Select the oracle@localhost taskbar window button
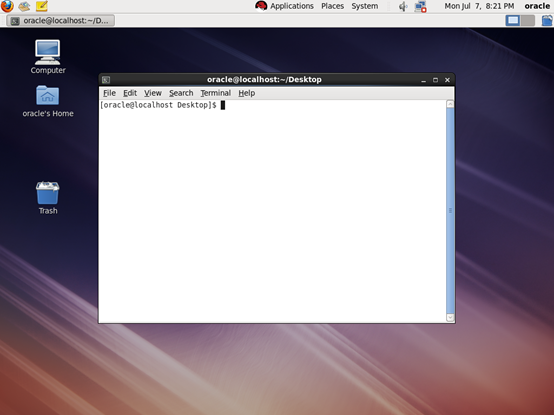This screenshot has height=415, width=554. coord(60,20)
